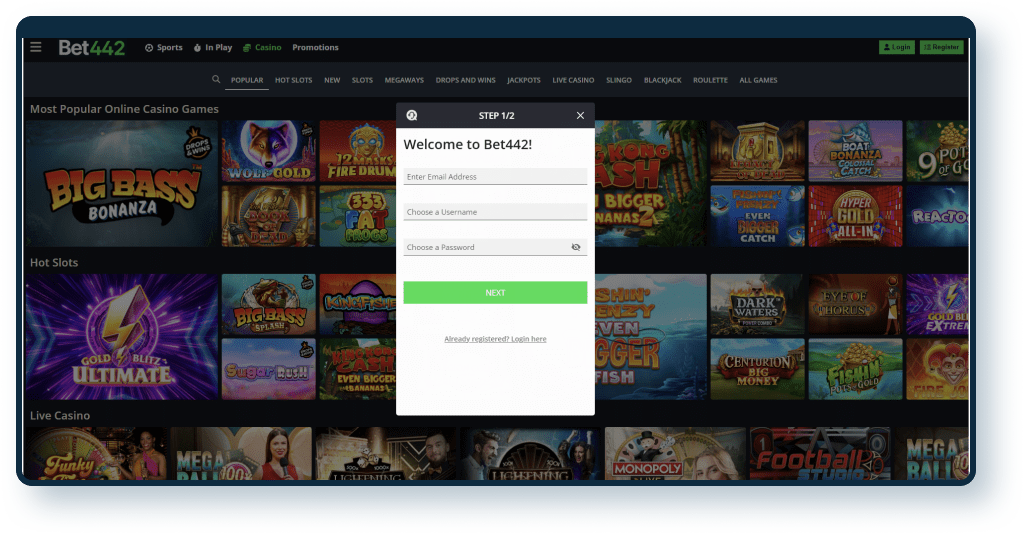Select the Drops and Wins tab
The image size is (1024, 534).
point(466,80)
